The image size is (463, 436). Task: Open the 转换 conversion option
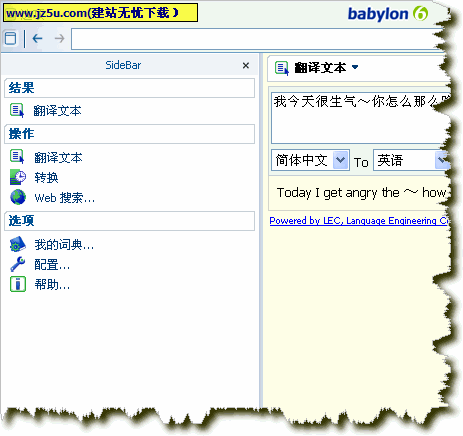pyautogui.click(x=46, y=178)
